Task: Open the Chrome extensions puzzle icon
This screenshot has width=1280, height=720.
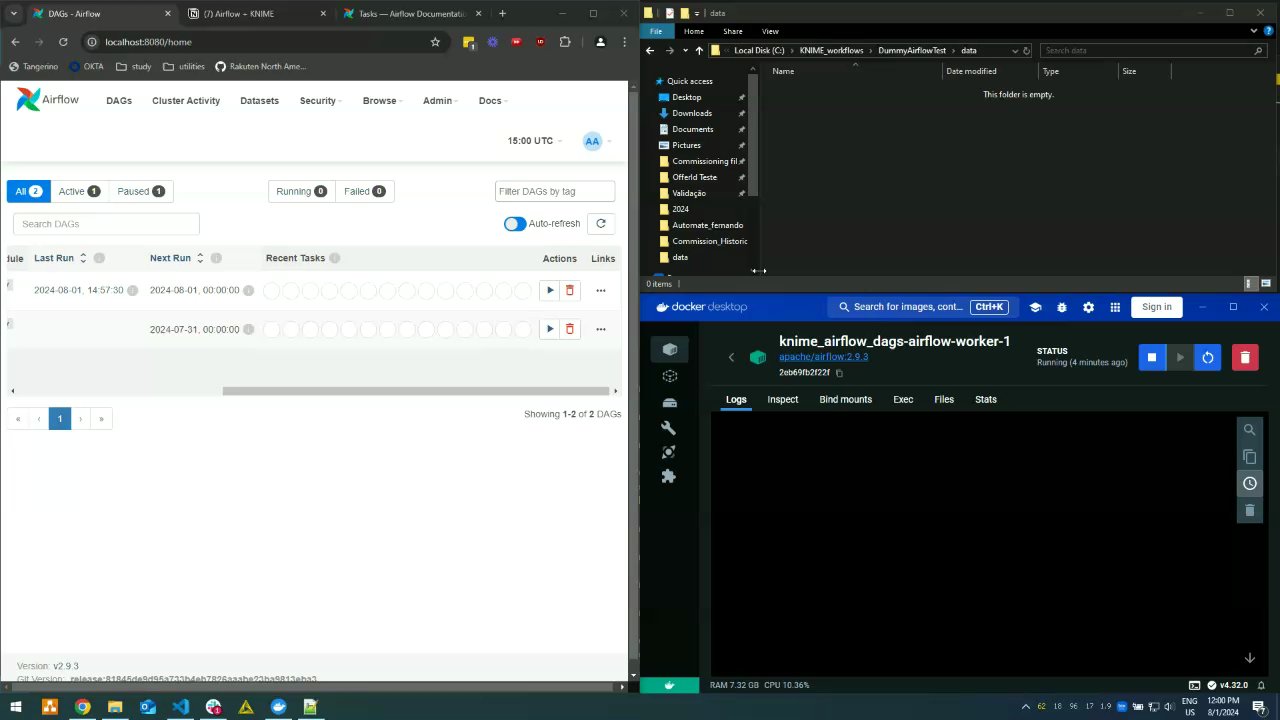Action: point(565,42)
